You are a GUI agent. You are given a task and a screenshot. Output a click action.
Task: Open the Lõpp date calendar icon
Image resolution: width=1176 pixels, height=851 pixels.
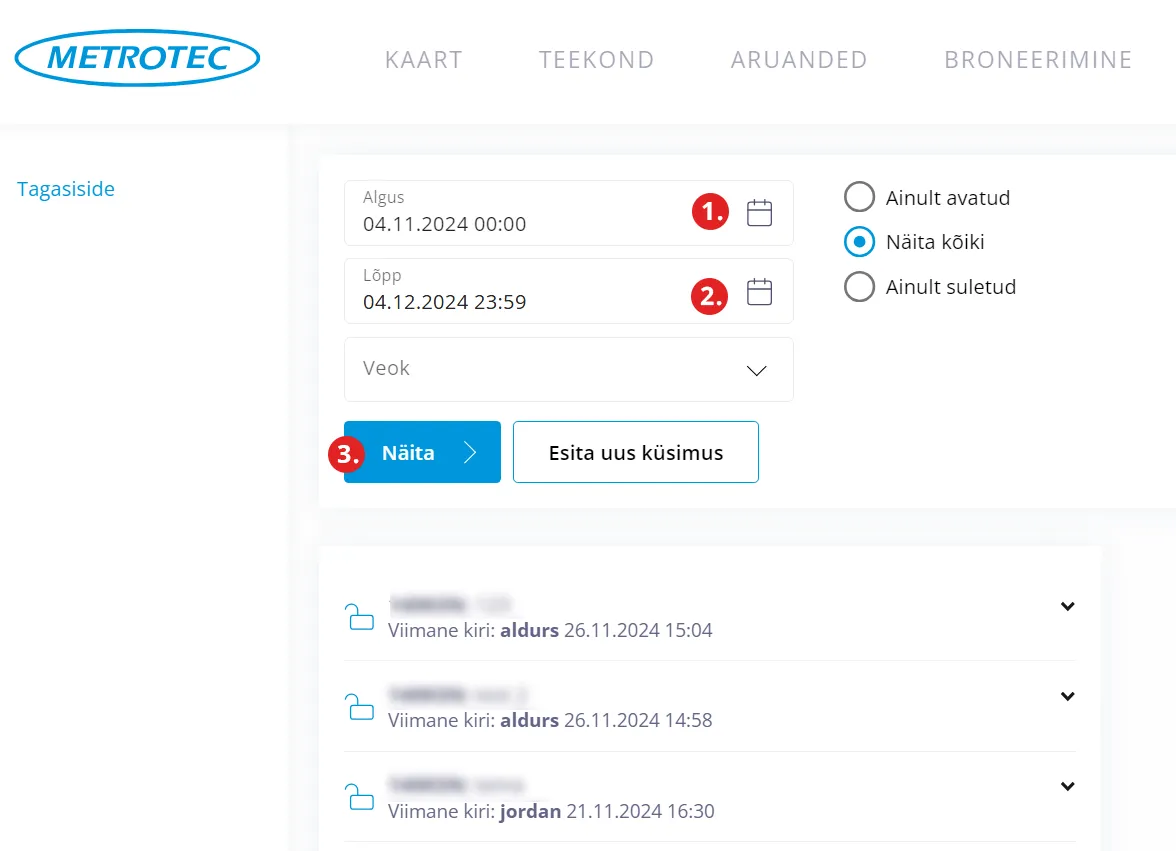(x=760, y=292)
